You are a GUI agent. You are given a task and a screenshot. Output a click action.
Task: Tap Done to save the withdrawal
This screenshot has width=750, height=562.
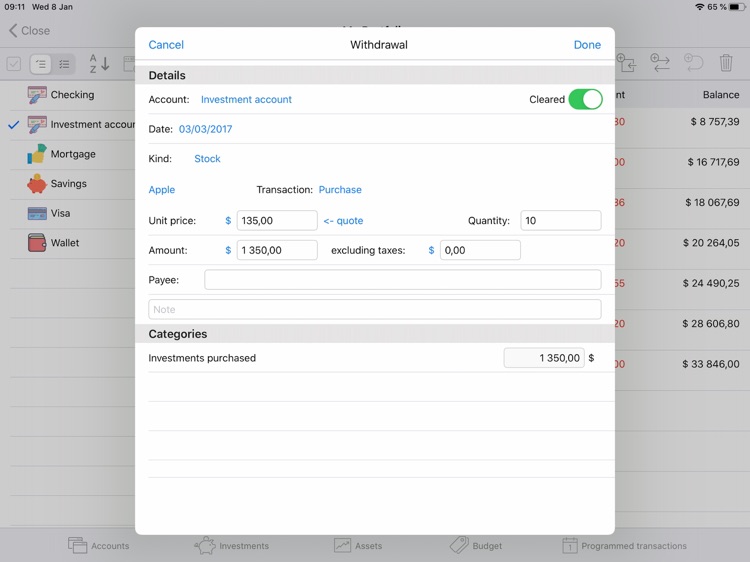pyautogui.click(x=587, y=45)
